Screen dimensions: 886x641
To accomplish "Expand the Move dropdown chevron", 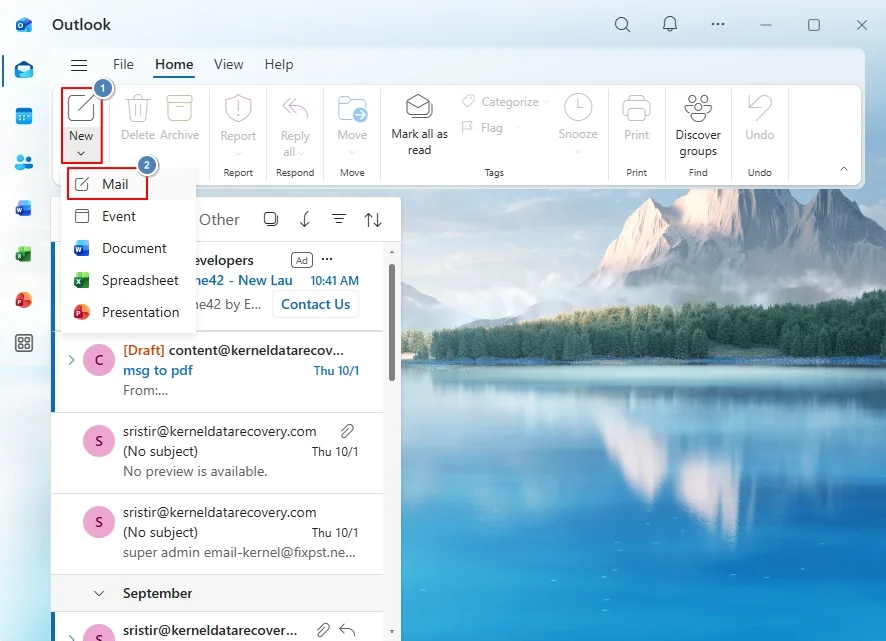I will [x=352, y=153].
